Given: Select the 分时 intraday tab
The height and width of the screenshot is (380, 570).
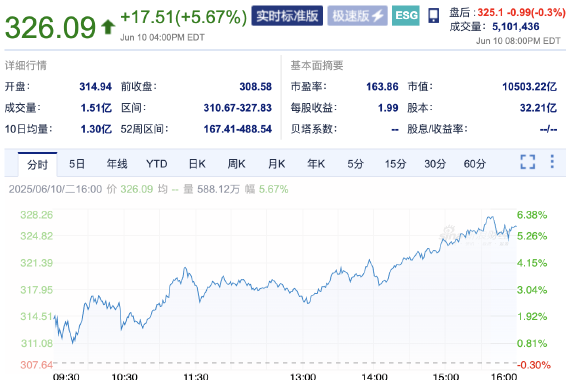Looking at the screenshot, I should tap(37, 164).
